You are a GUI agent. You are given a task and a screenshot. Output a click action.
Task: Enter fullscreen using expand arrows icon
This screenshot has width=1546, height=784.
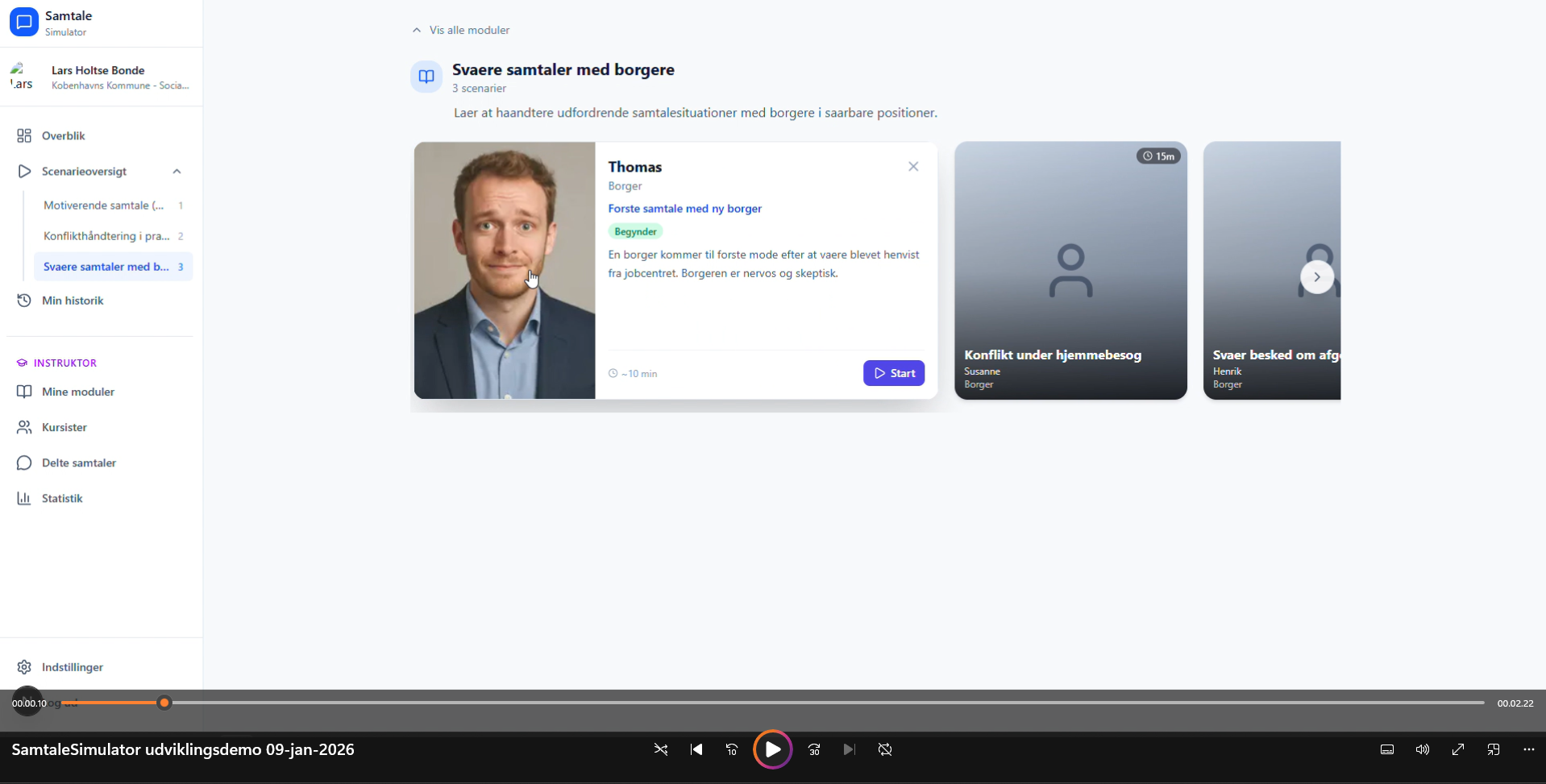coord(1458,749)
